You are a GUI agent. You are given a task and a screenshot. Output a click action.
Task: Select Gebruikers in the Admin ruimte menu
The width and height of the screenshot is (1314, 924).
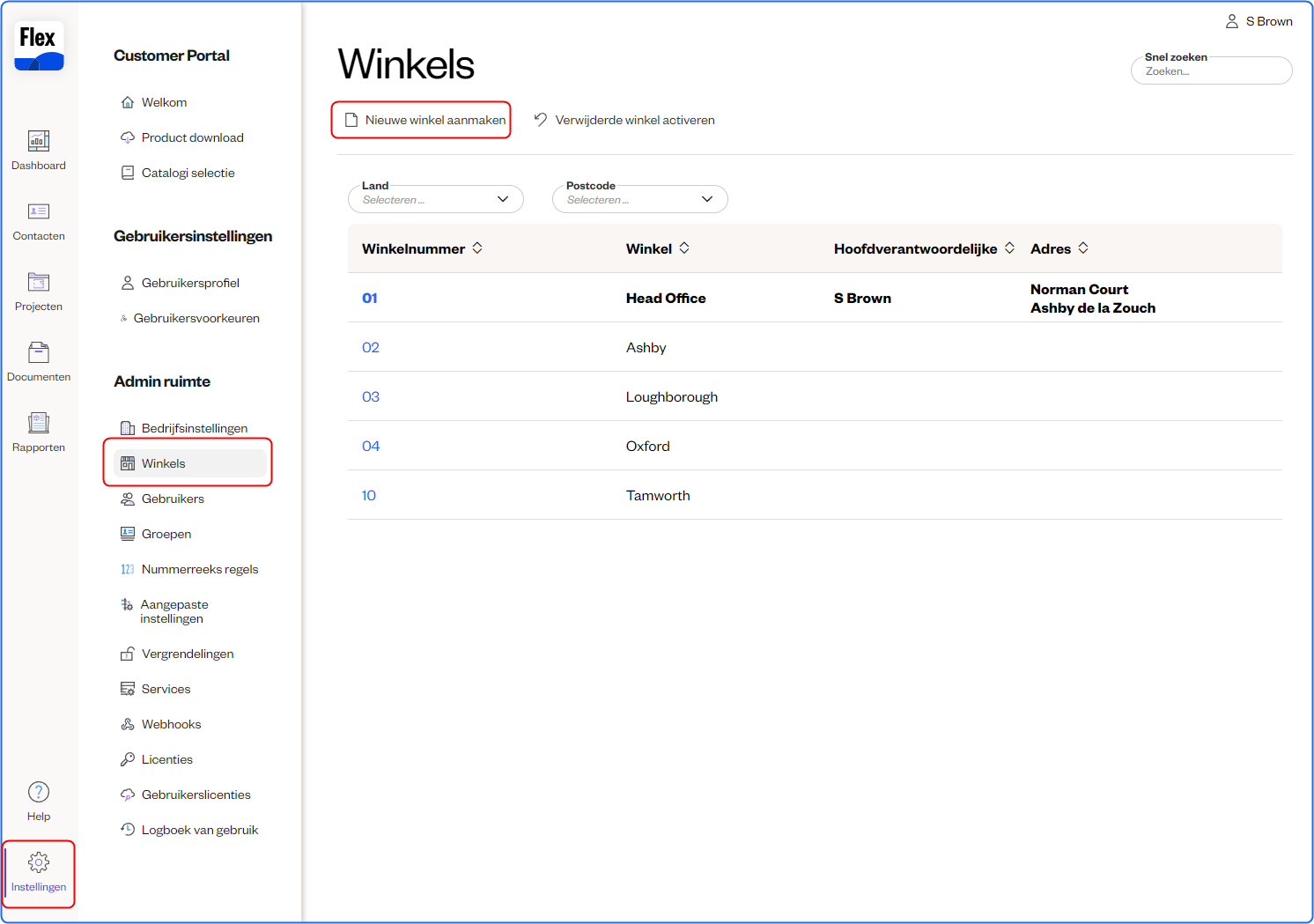pos(173,499)
